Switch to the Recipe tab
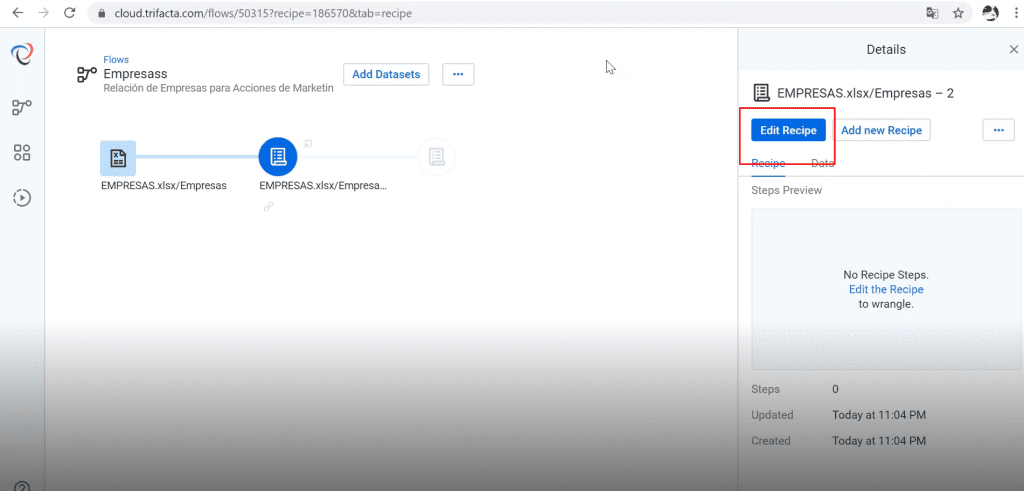Viewport: 1024px width, 491px height. [768, 164]
